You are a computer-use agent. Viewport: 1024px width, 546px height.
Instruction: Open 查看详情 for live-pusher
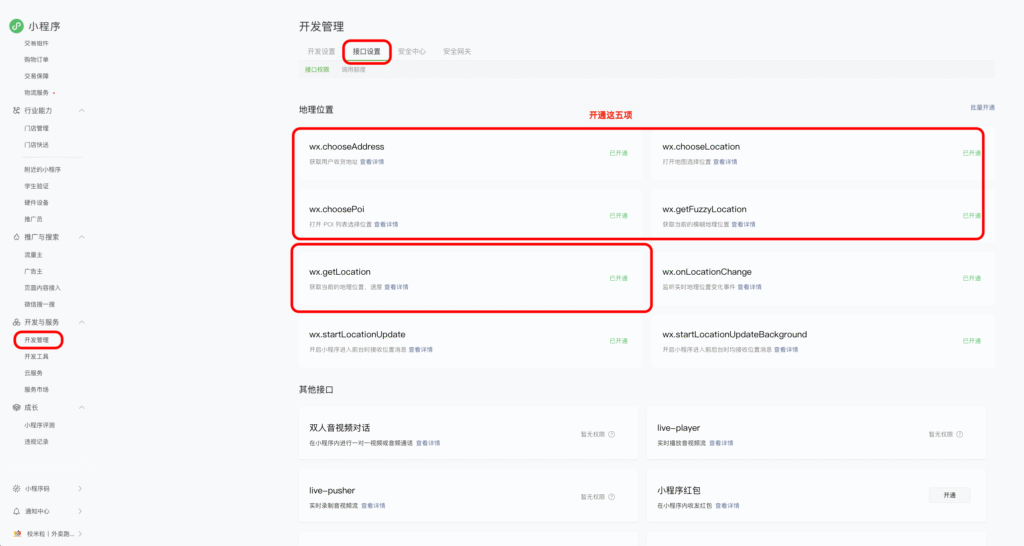click(373, 506)
